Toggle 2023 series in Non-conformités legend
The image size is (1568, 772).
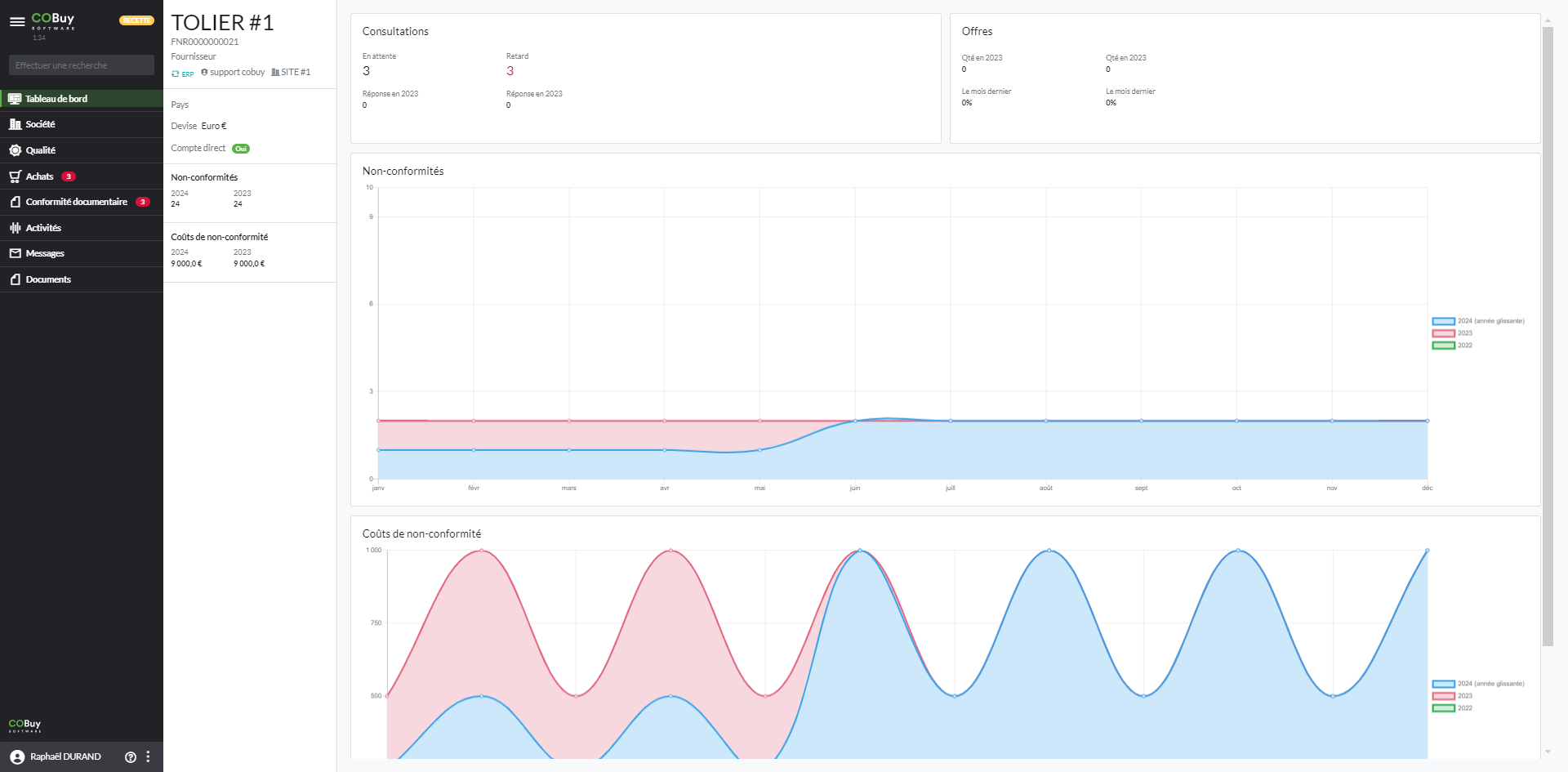coord(1443,333)
